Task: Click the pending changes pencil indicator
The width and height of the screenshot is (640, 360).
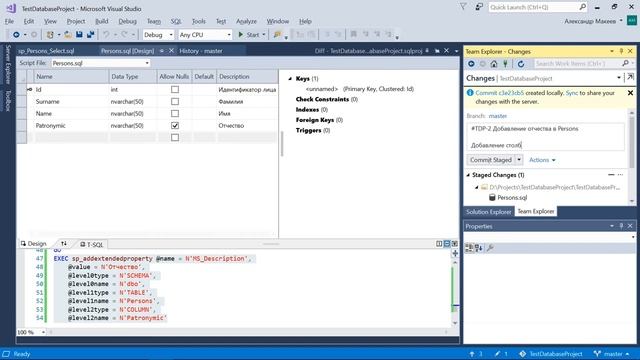Action: [501, 354]
